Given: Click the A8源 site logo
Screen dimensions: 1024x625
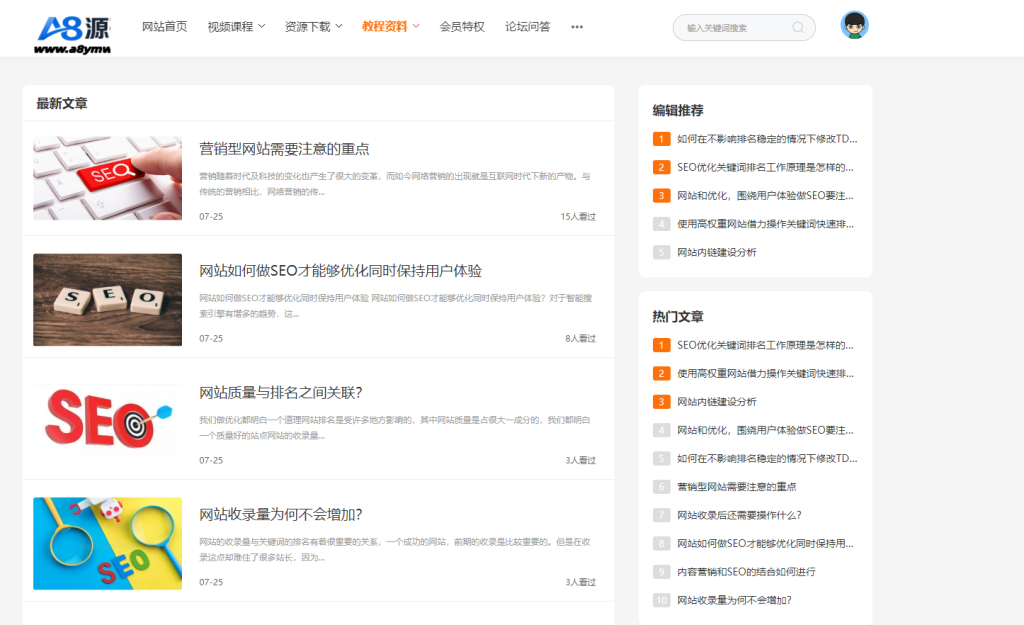Looking at the screenshot, I should click(72, 34).
